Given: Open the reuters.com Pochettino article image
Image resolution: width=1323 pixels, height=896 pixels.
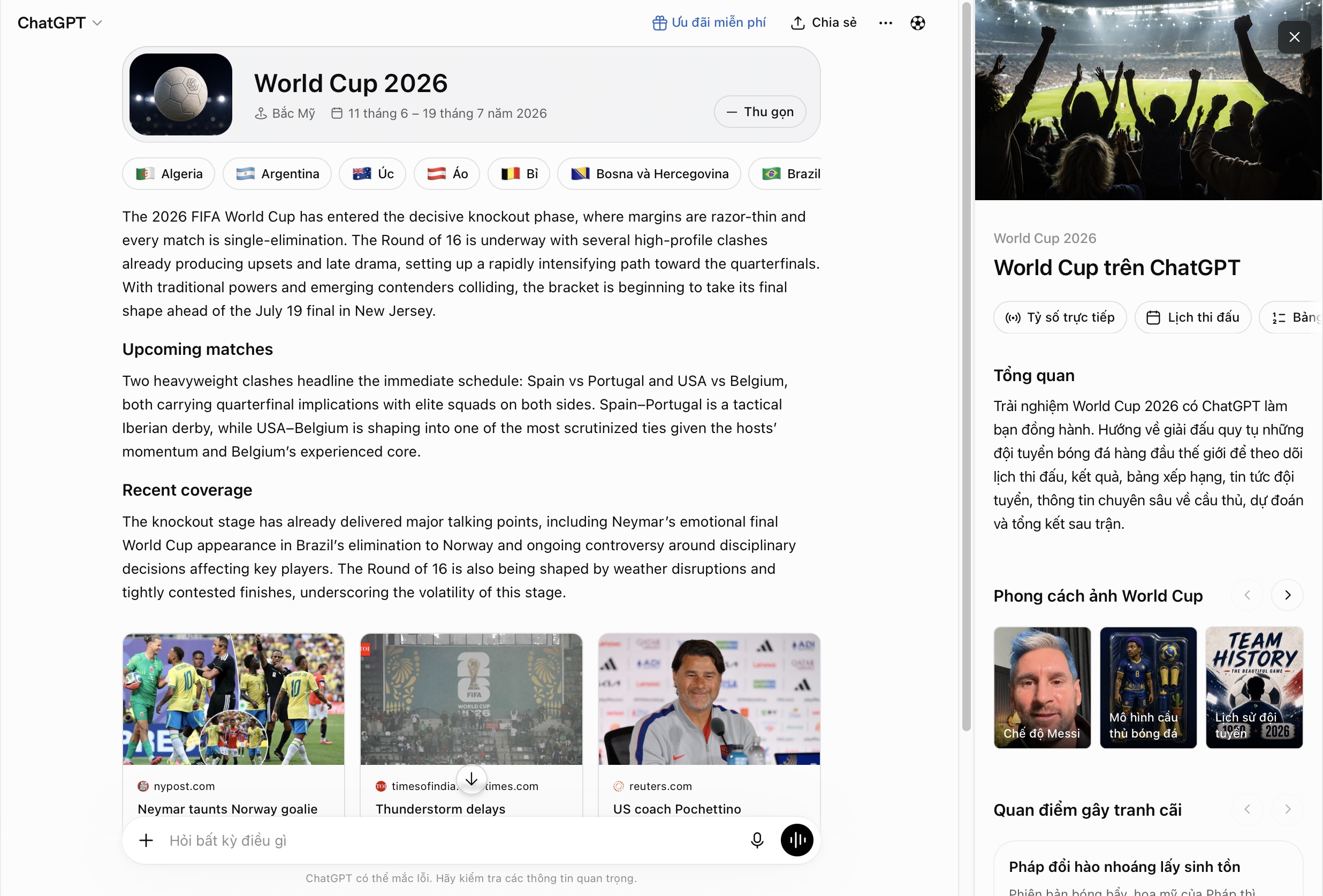Looking at the screenshot, I should [x=709, y=699].
